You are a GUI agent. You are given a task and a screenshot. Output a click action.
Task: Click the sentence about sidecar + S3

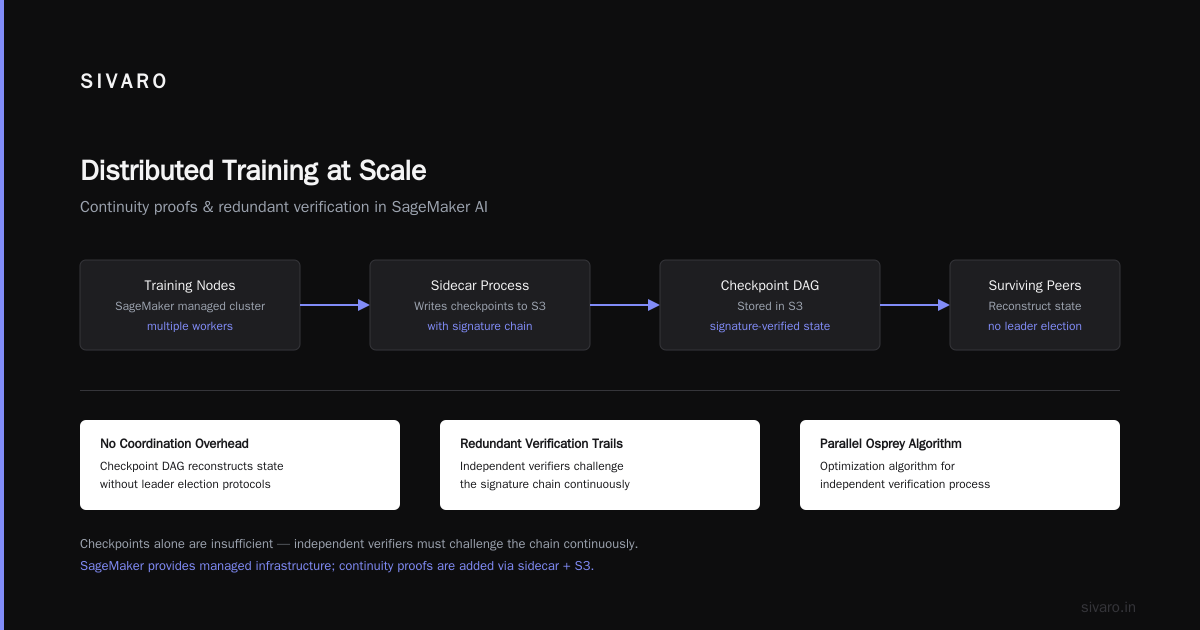pos(337,566)
